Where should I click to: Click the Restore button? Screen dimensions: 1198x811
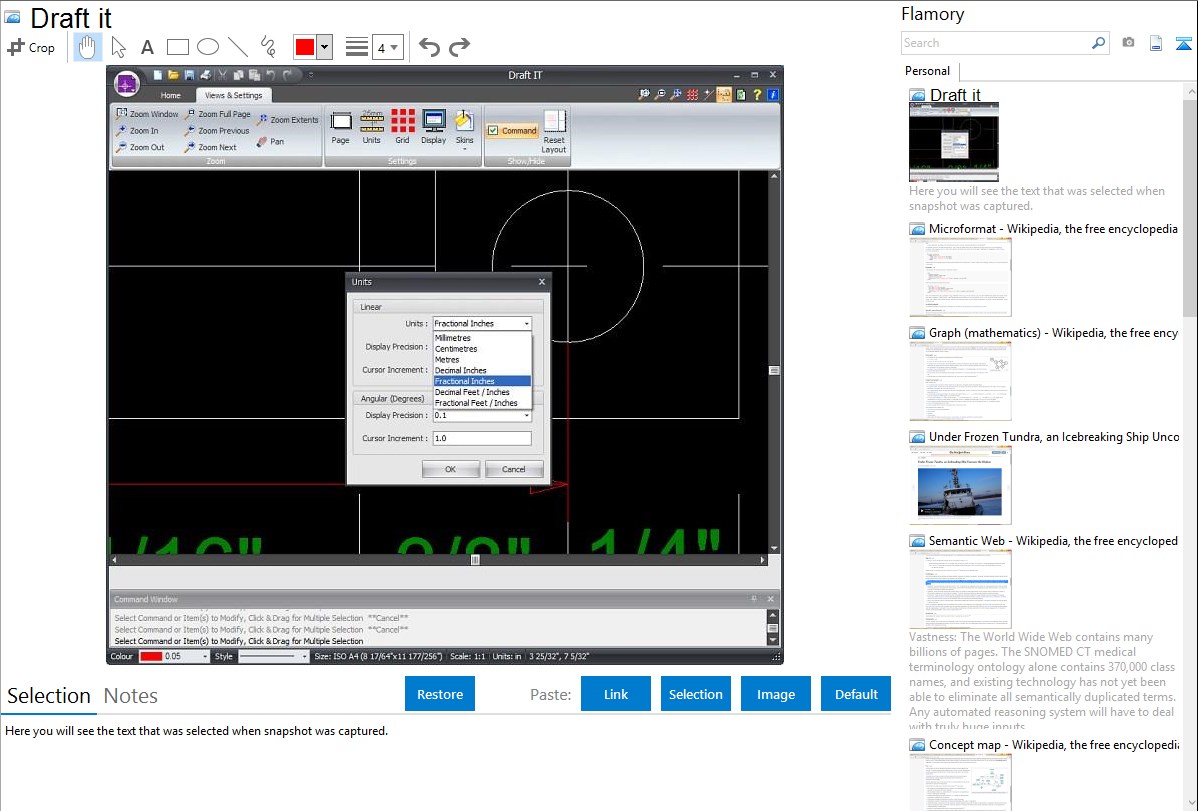440,694
